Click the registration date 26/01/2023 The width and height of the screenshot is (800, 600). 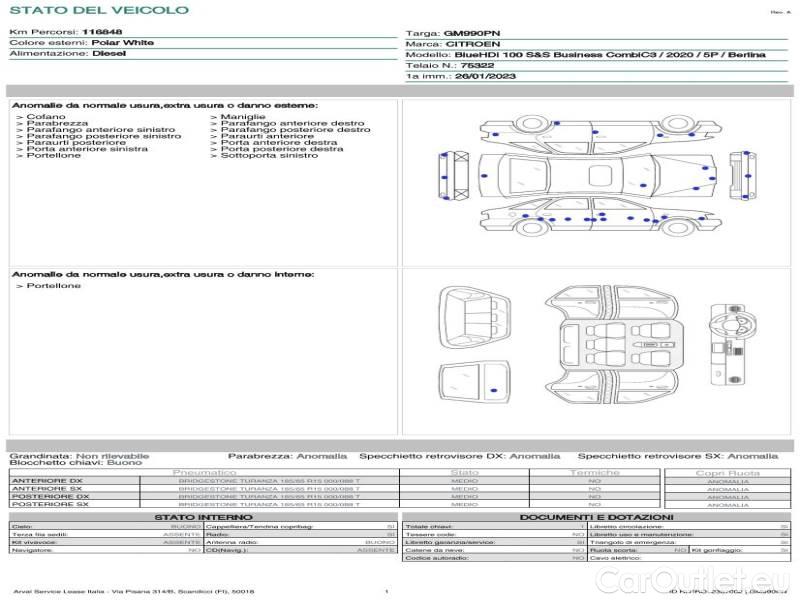coord(485,76)
